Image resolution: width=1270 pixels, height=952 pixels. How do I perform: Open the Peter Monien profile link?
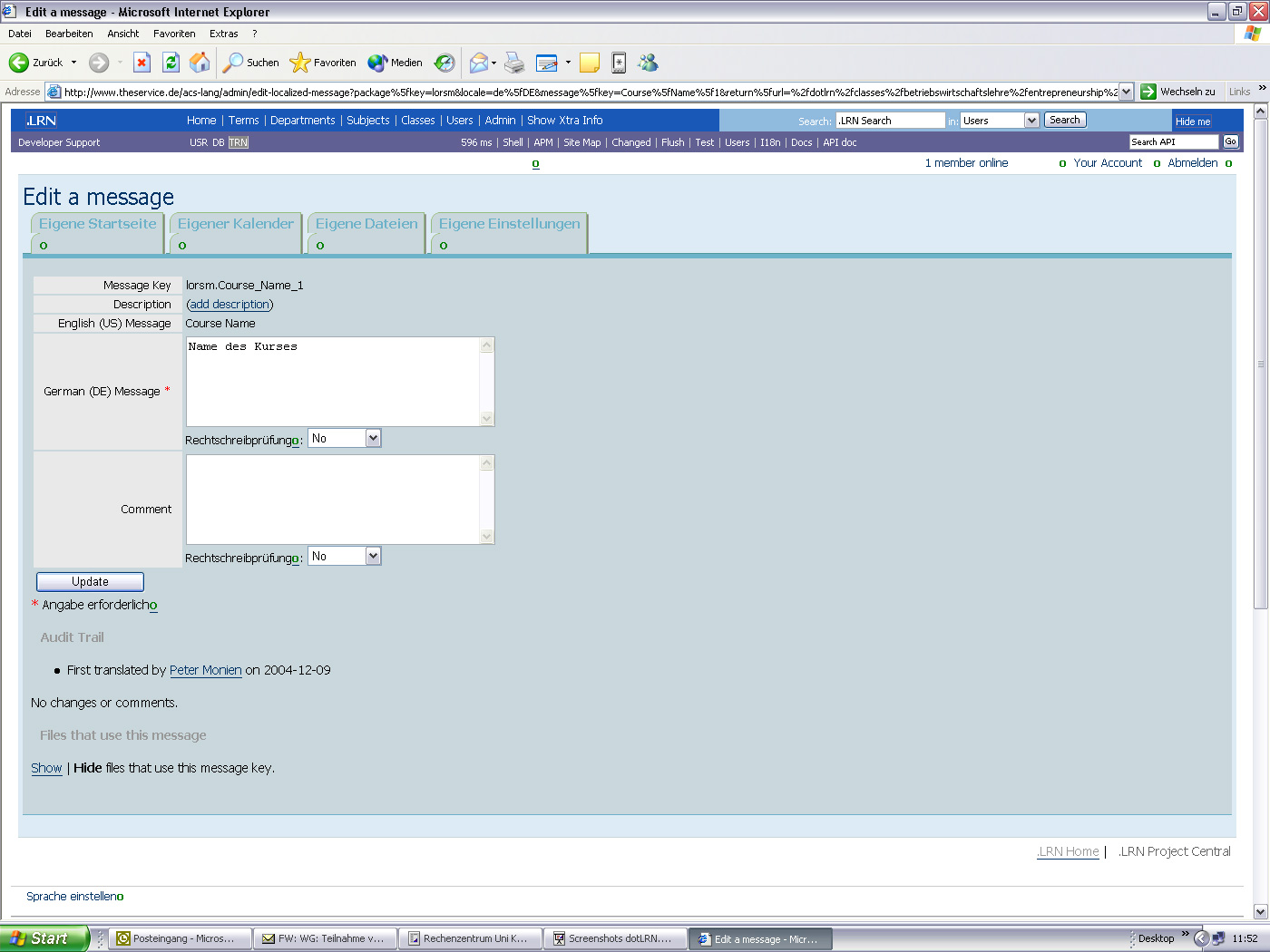(205, 670)
